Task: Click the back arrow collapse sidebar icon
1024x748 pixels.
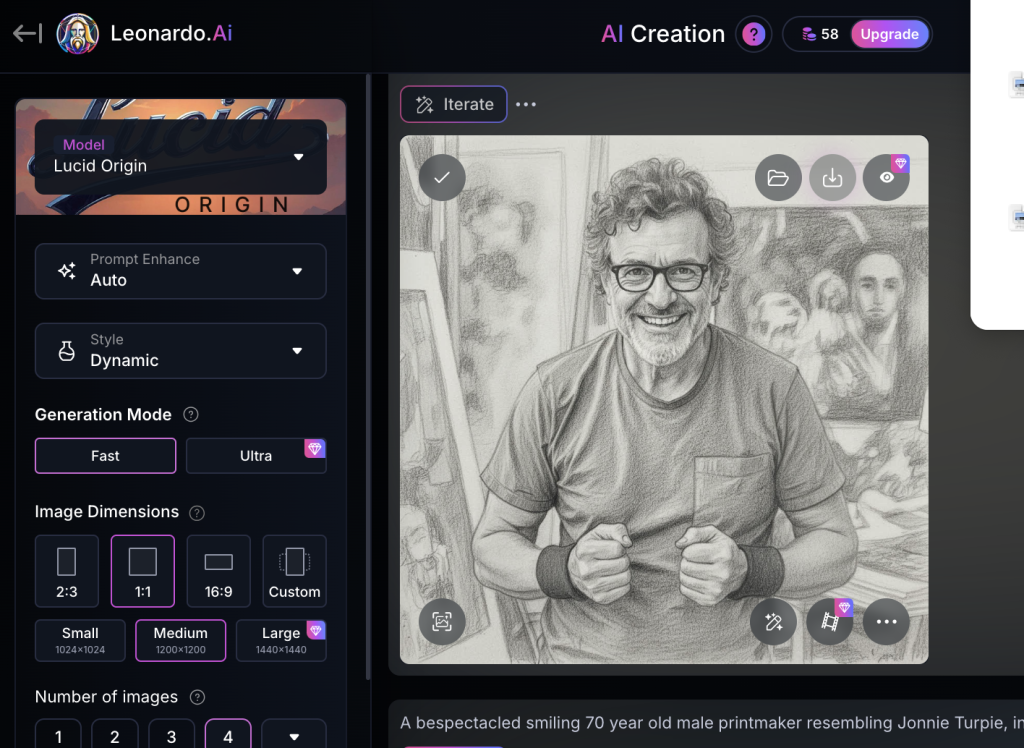Action: tap(27, 34)
